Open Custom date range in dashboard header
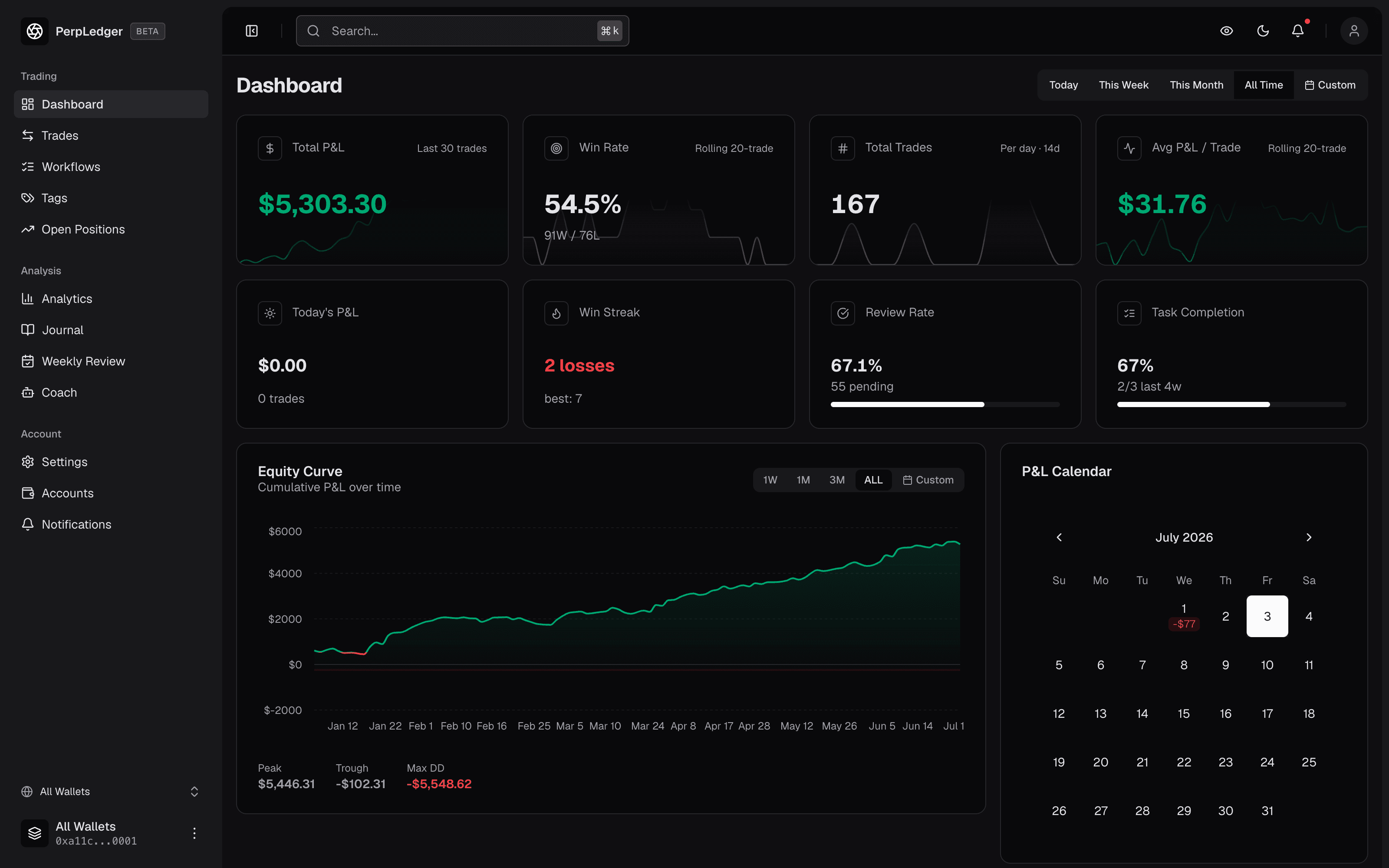The width and height of the screenshot is (1389, 868). pyautogui.click(x=1330, y=85)
